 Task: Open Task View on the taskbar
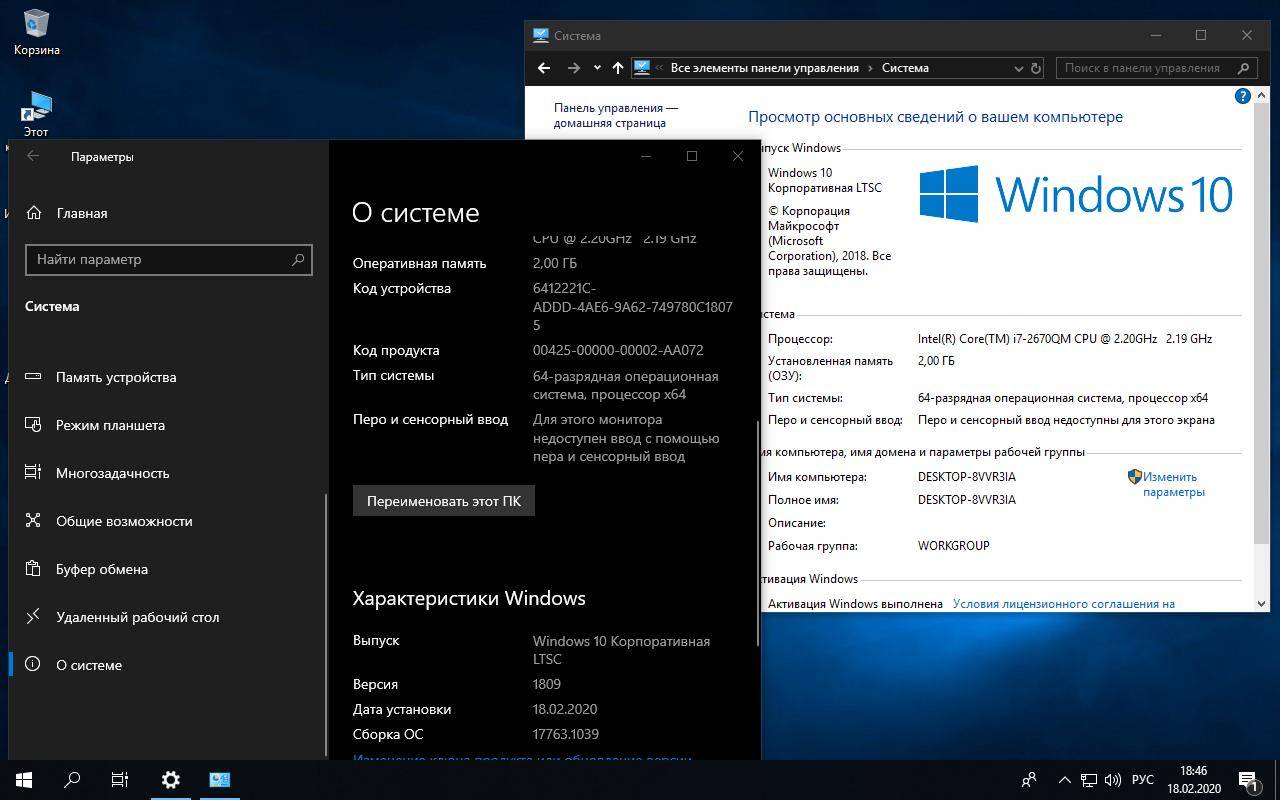[x=120, y=780]
